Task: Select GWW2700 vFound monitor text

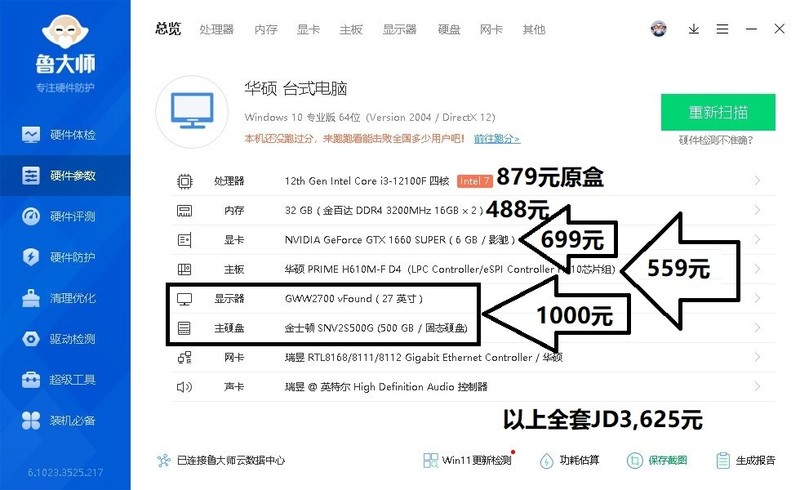Action: (x=328, y=299)
